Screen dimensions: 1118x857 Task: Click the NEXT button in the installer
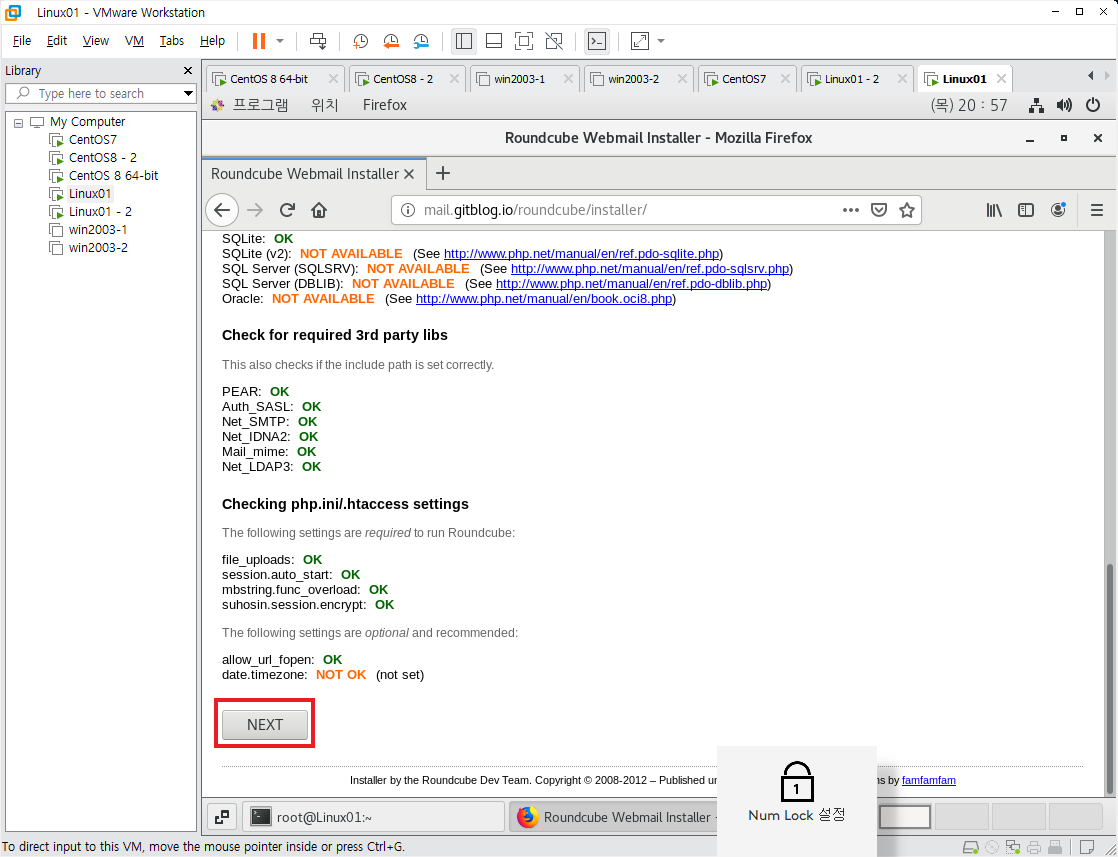(265, 724)
